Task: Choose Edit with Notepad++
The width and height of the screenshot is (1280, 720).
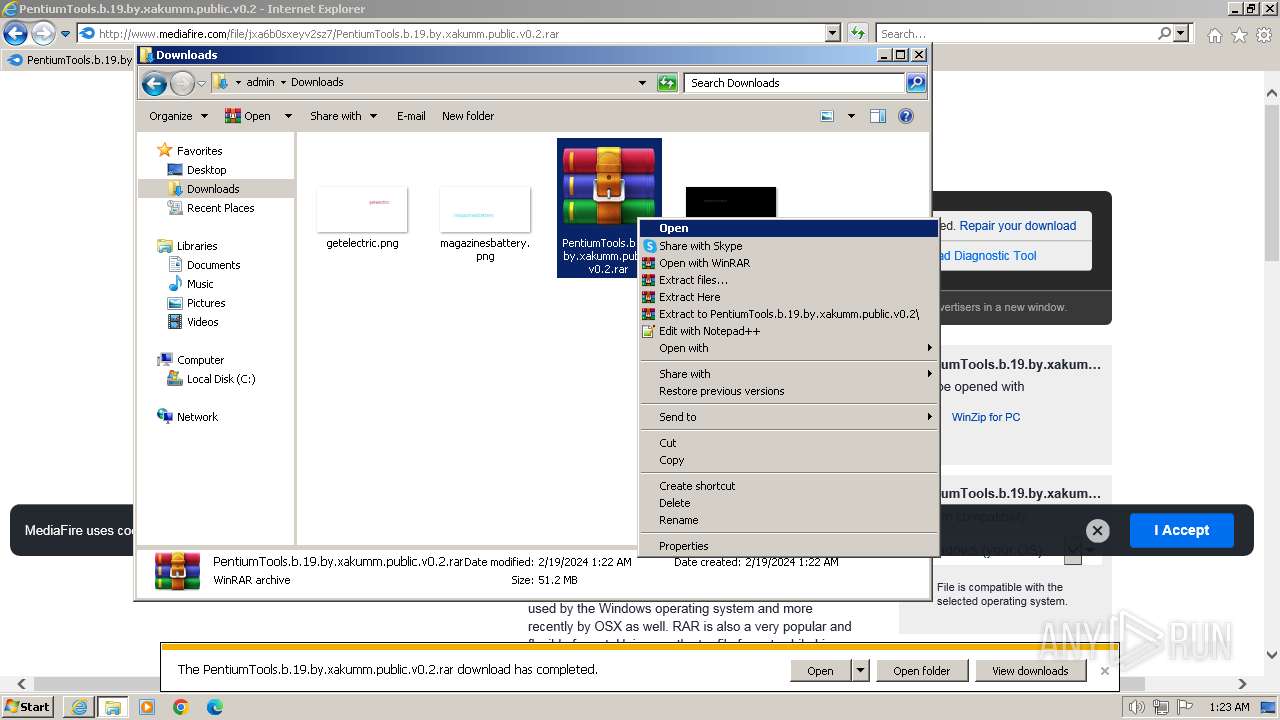Action: [x=789, y=331]
